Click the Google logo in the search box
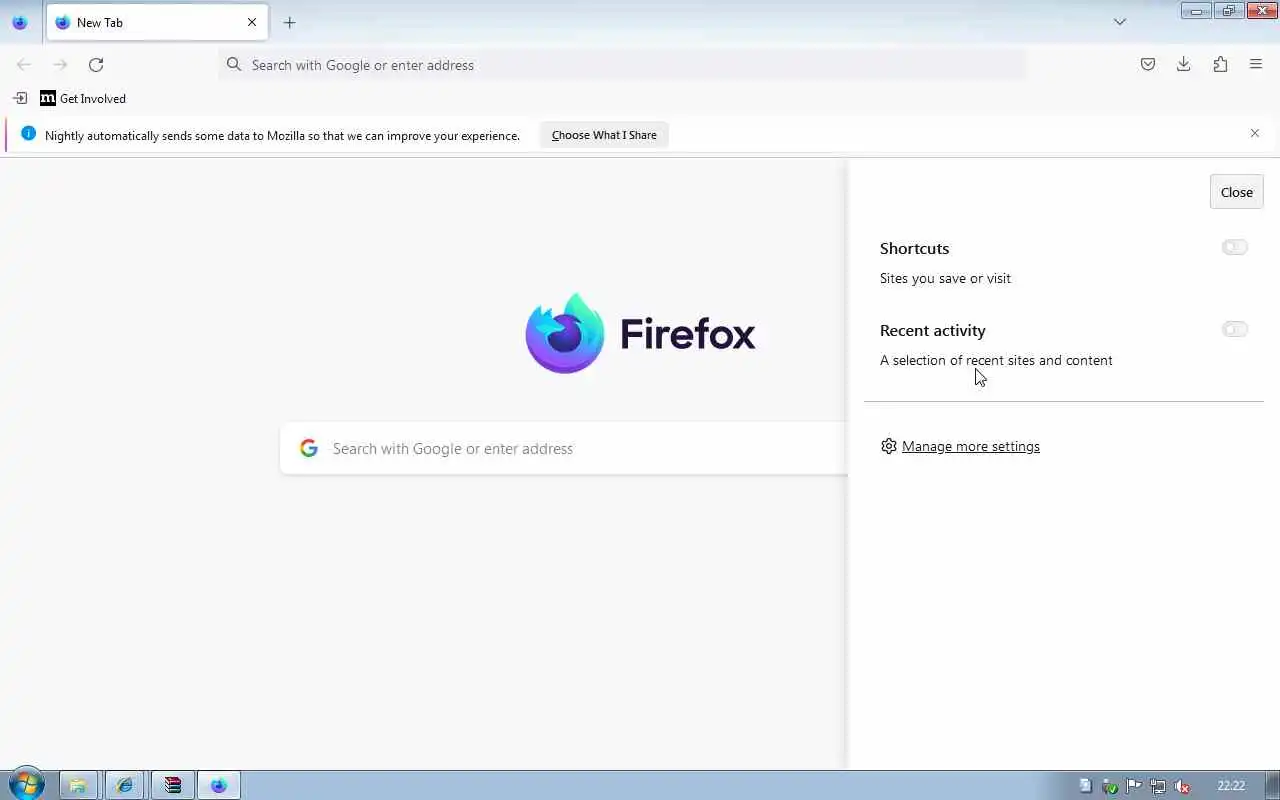The height and width of the screenshot is (800, 1280). 309,448
